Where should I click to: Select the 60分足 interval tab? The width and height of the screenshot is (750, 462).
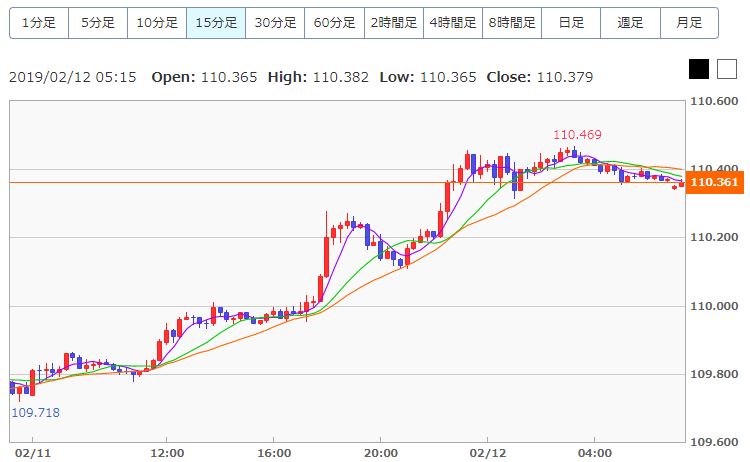tap(334, 22)
